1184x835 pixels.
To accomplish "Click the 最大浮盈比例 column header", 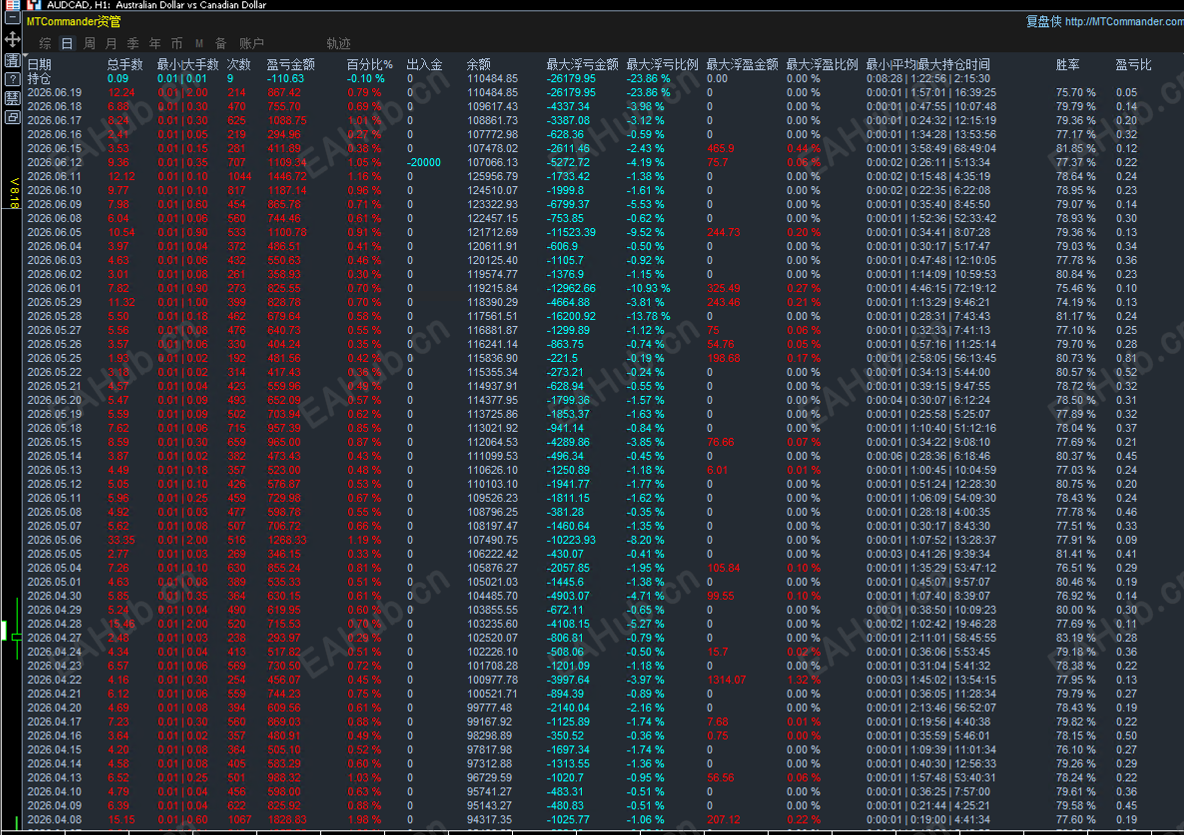I will [x=822, y=65].
